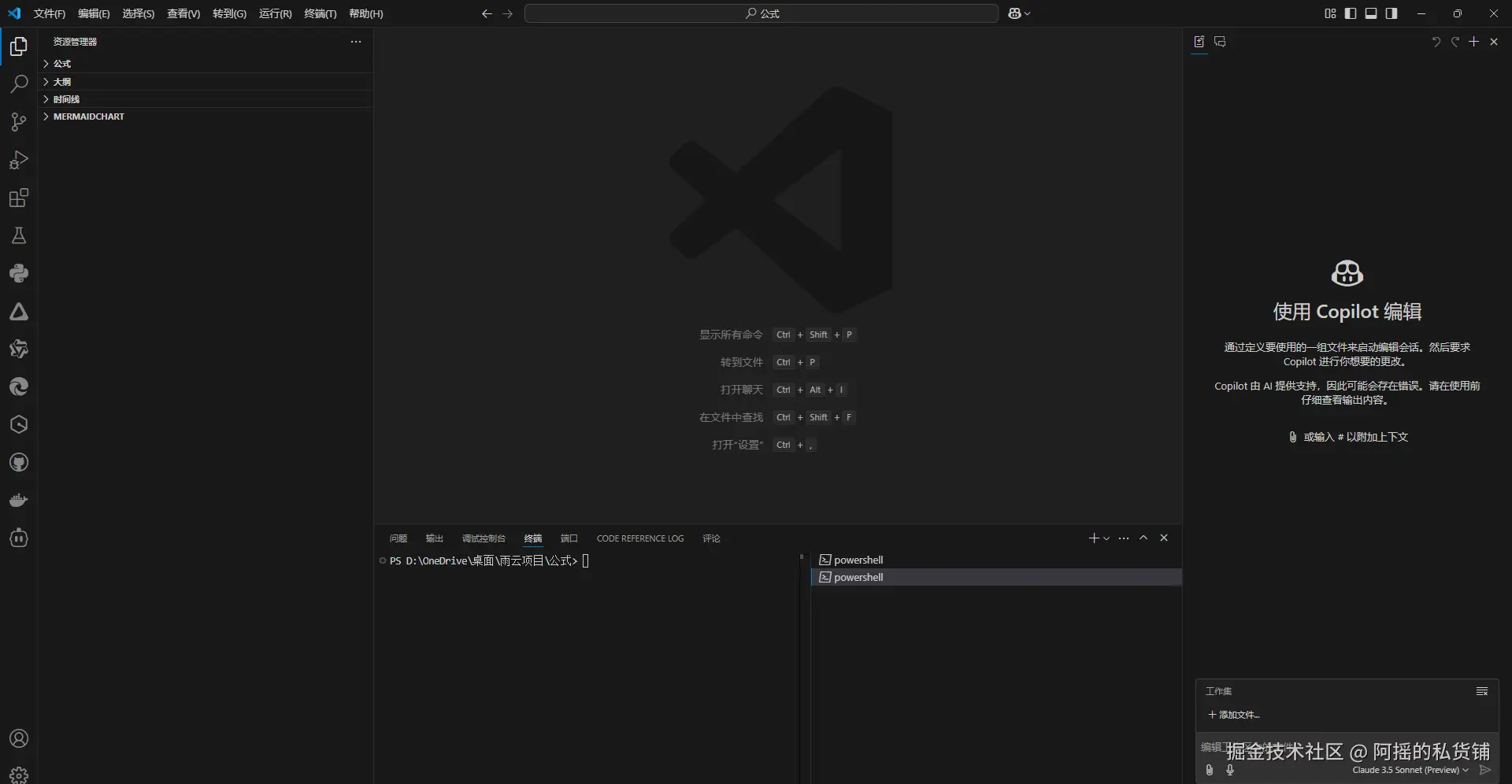
Task: Switch to Copilot Edits view icon
Action: pos(1199,42)
